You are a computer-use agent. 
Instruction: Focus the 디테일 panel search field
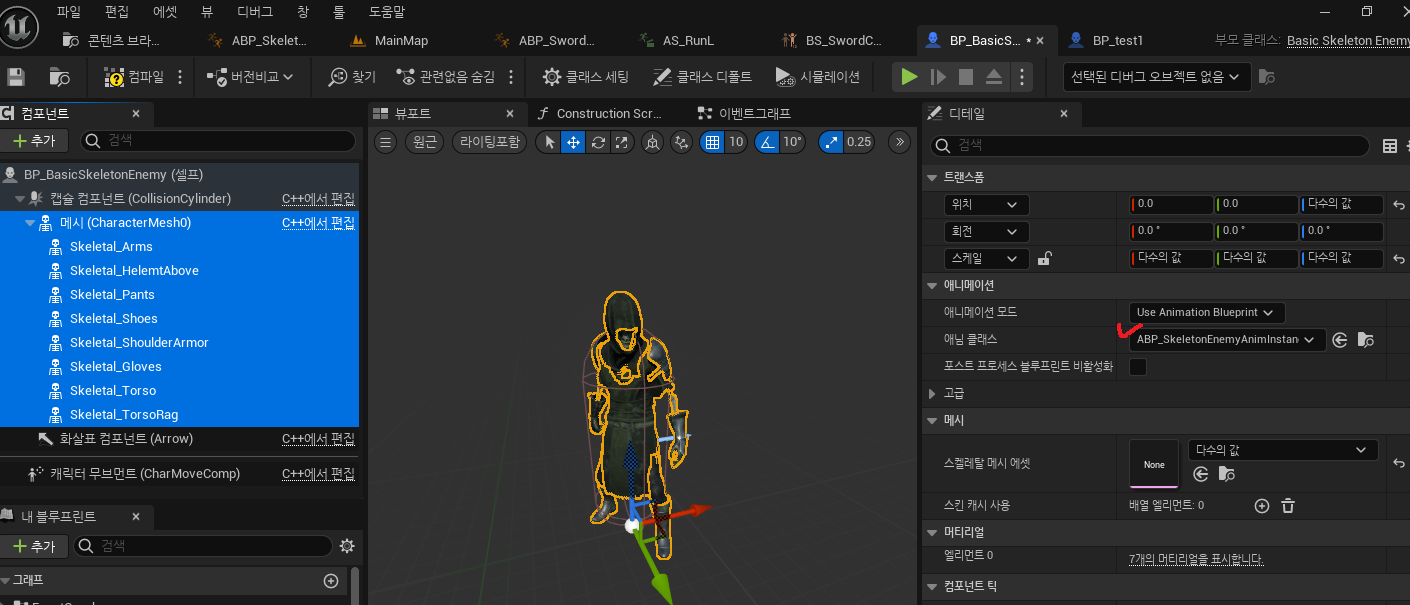click(1150, 145)
